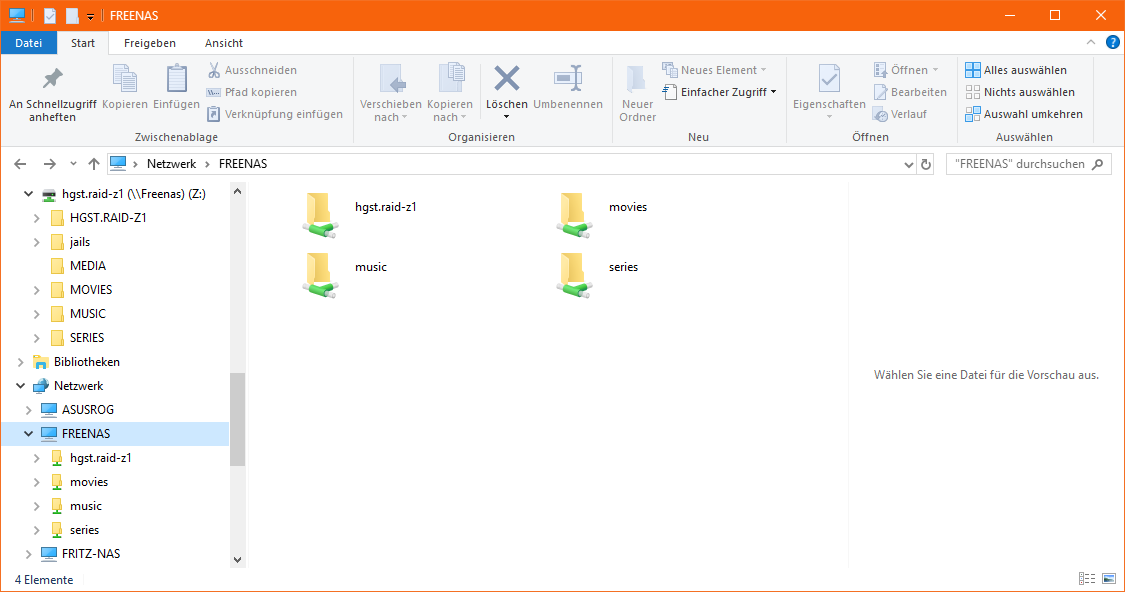Open the series network share
The image size is (1125, 592).
[x=597, y=275]
